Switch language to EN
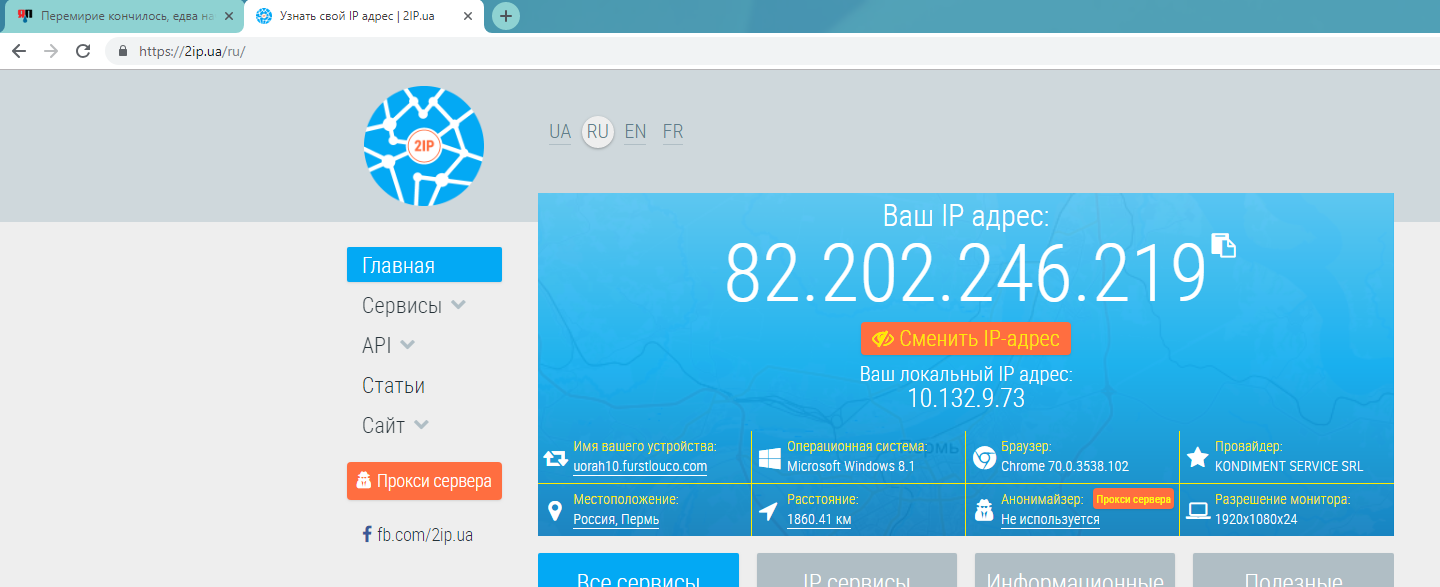The width and height of the screenshot is (1440, 587). click(x=635, y=132)
